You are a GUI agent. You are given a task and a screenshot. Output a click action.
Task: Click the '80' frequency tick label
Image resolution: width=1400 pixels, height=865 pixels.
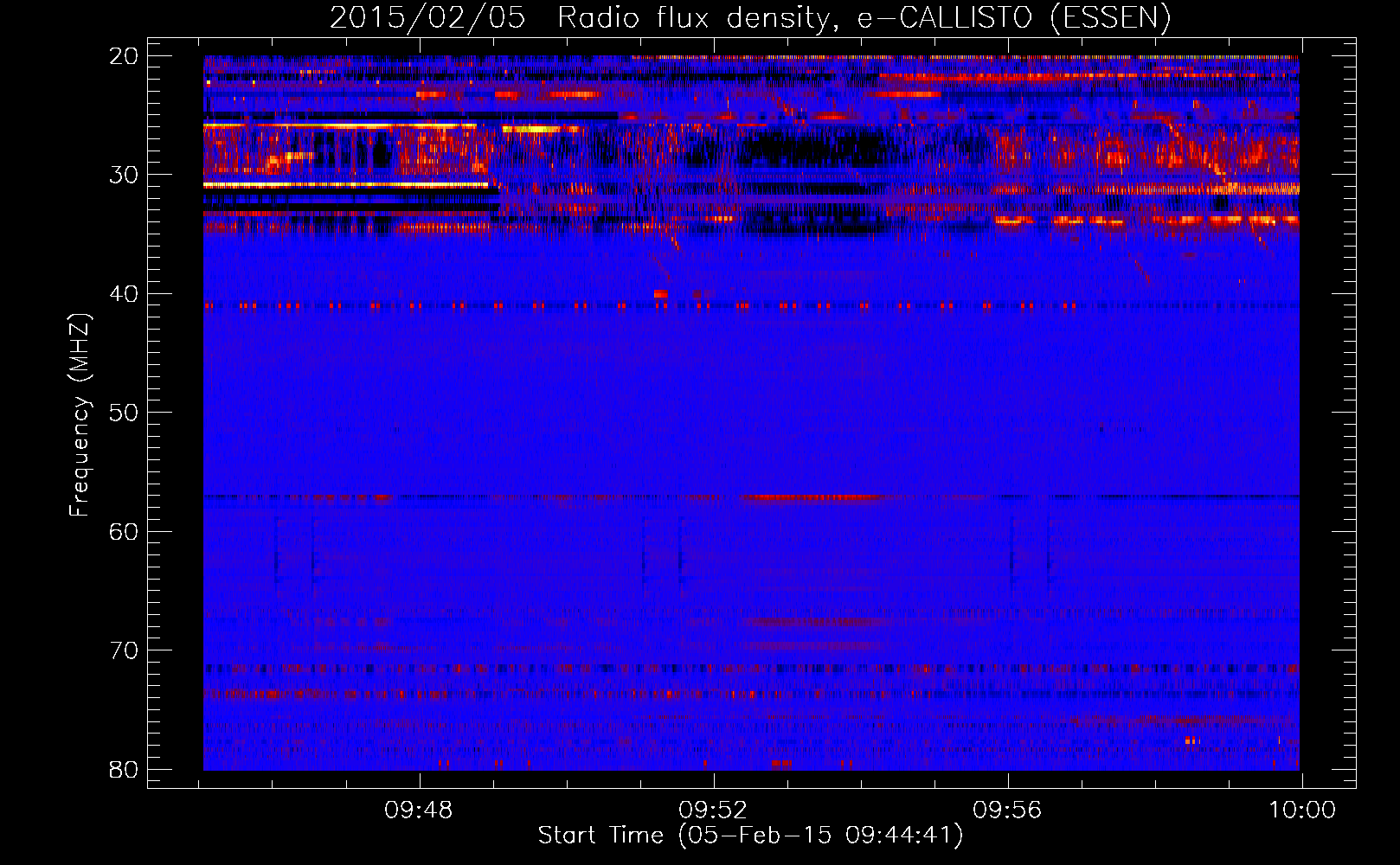click(124, 769)
